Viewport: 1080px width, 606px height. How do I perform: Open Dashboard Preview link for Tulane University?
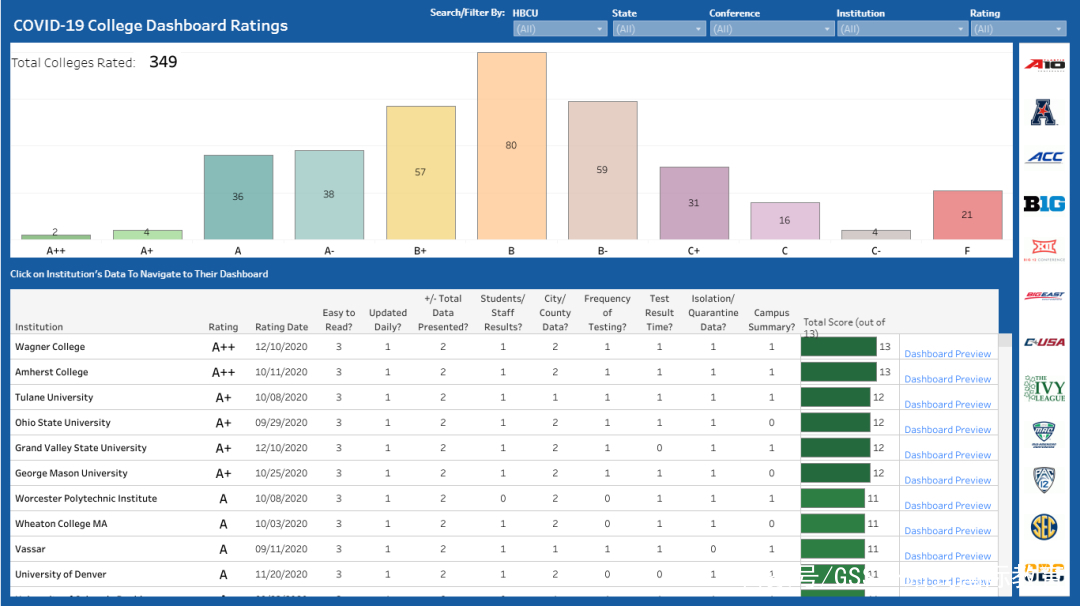pyautogui.click(x=947, y=405)
